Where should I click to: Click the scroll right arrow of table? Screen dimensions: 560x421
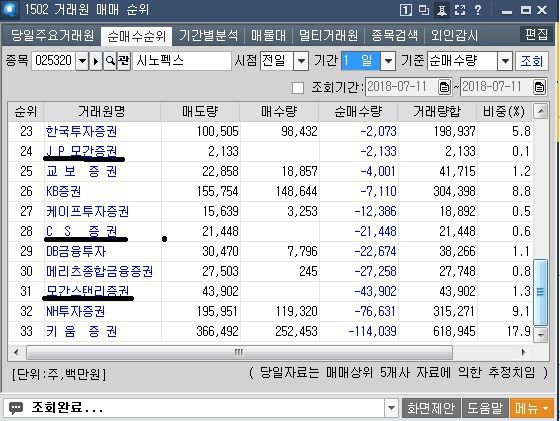click(523, 352)
